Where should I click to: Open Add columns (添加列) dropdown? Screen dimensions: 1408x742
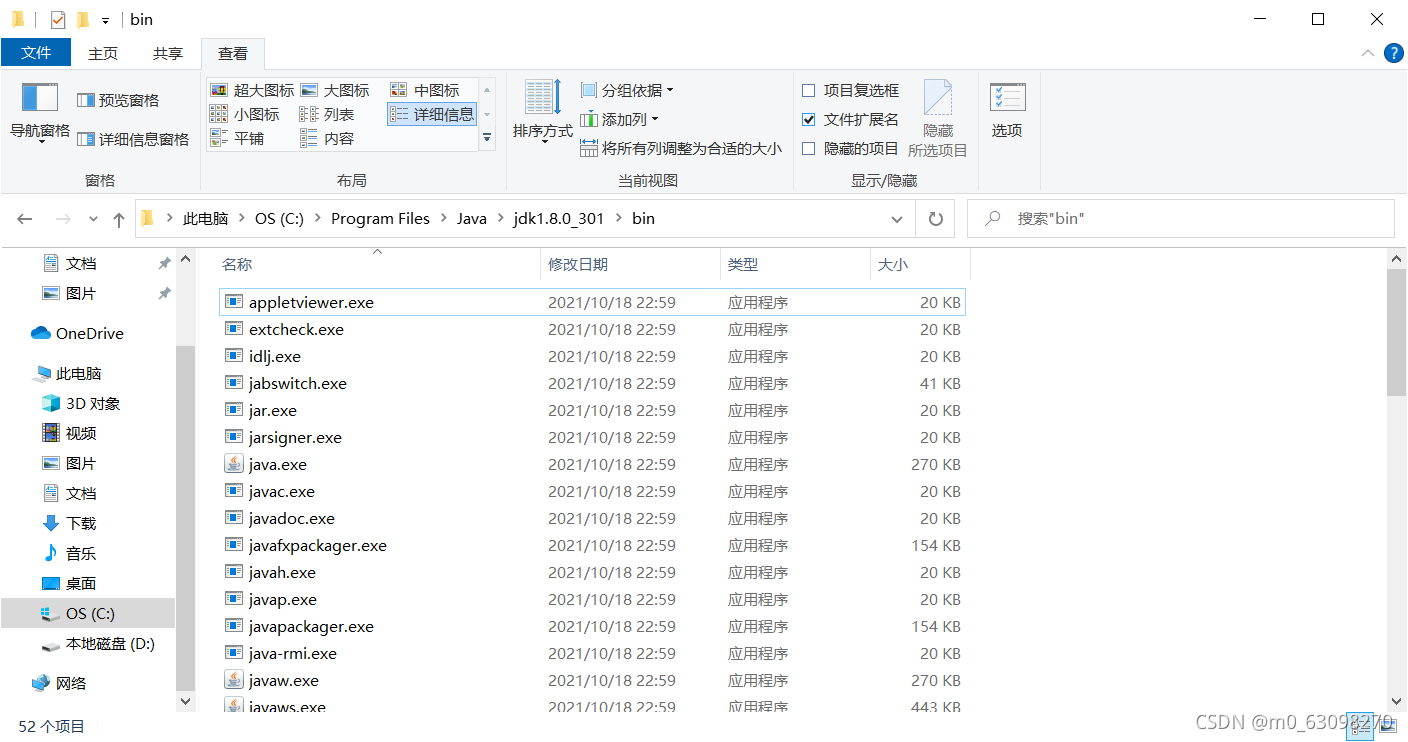click(x=620, y=119)
